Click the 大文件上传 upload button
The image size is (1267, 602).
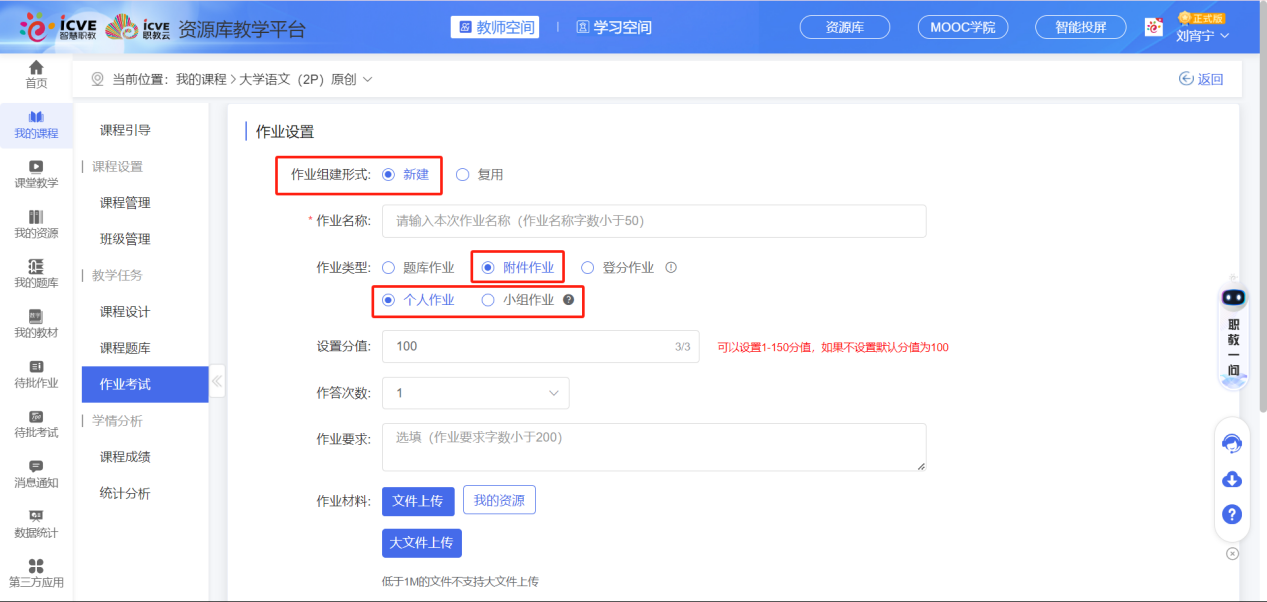(x=420, y=543)
